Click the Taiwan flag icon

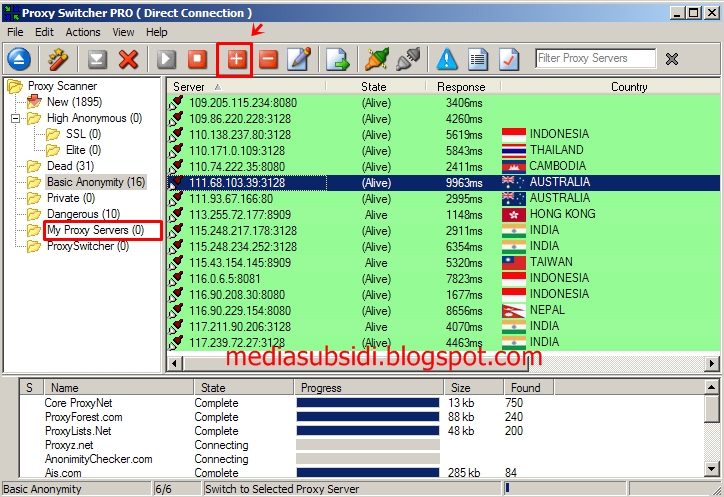(514, 262)
